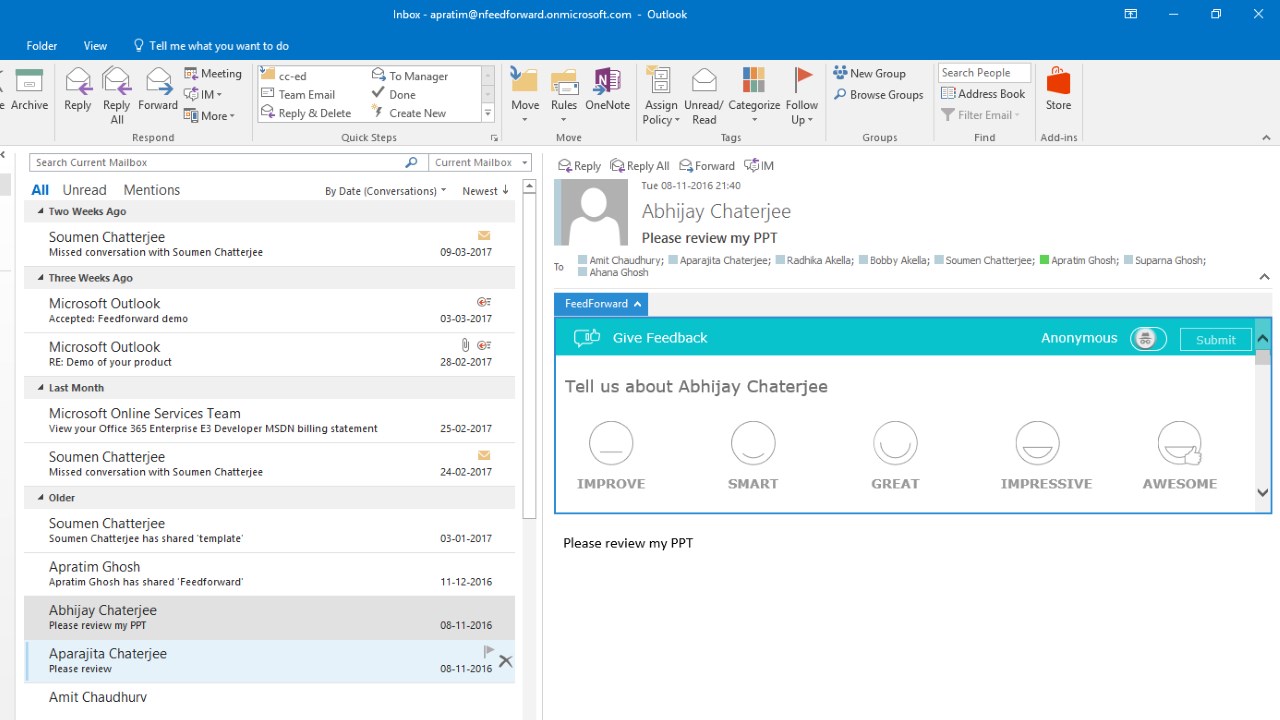Click the search magnifier in the mailbox search

click(411, 162)
